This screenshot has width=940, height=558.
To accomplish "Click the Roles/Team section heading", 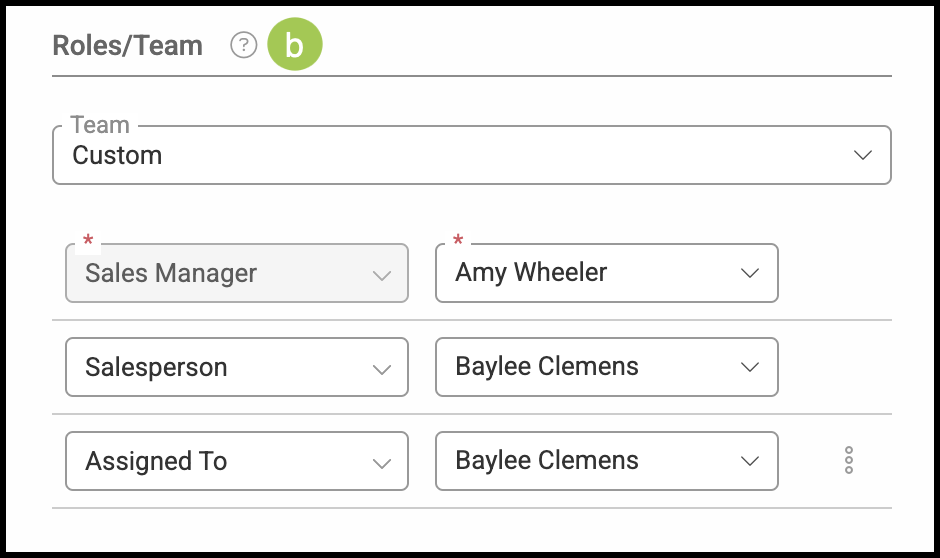I will pos(127,46).
